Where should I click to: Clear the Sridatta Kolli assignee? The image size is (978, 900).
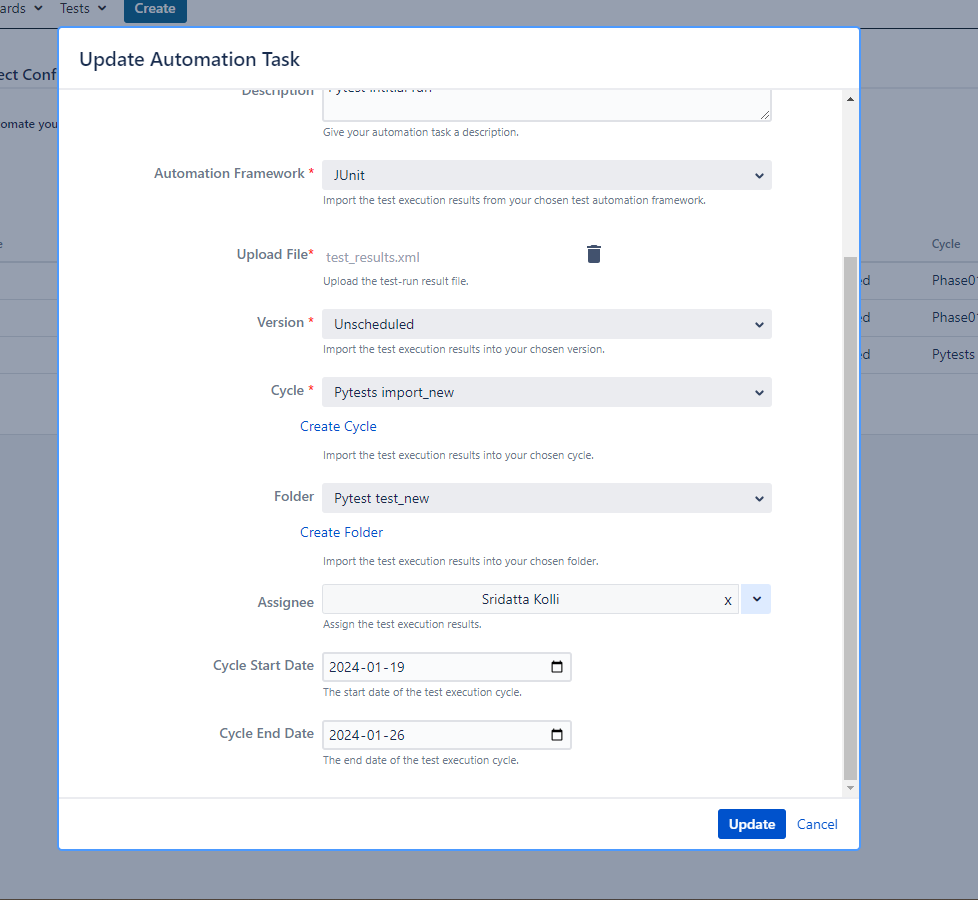pos(727,600)
